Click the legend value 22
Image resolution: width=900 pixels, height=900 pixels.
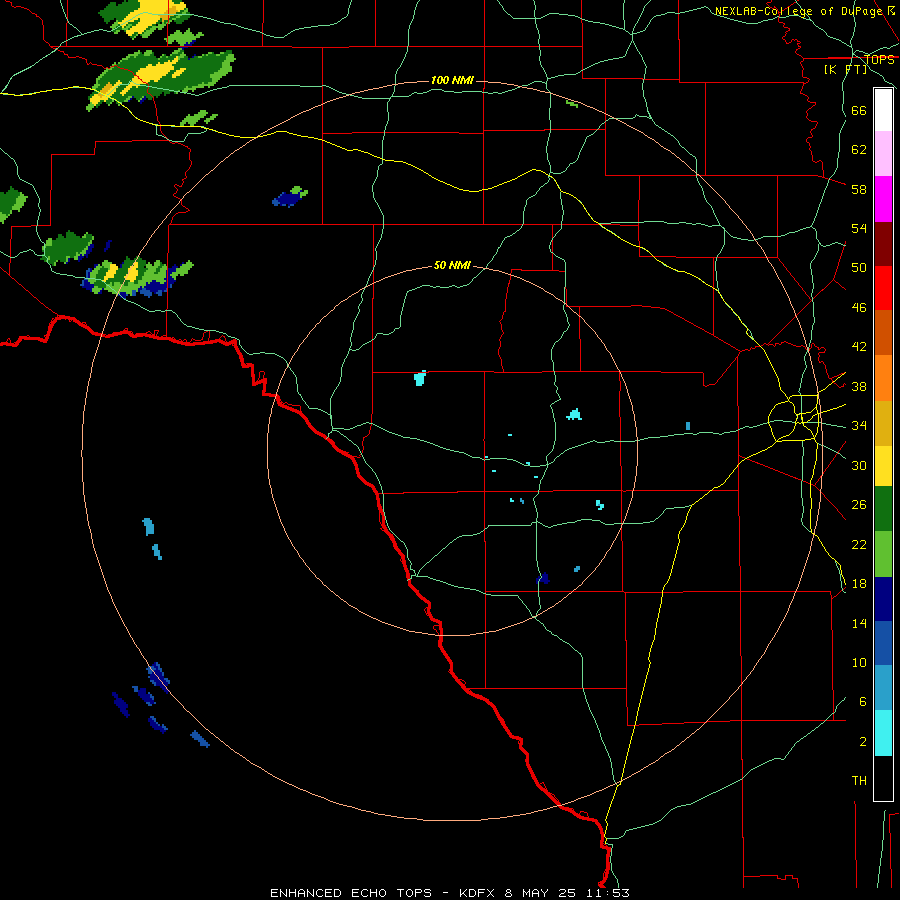coord(859,544)
